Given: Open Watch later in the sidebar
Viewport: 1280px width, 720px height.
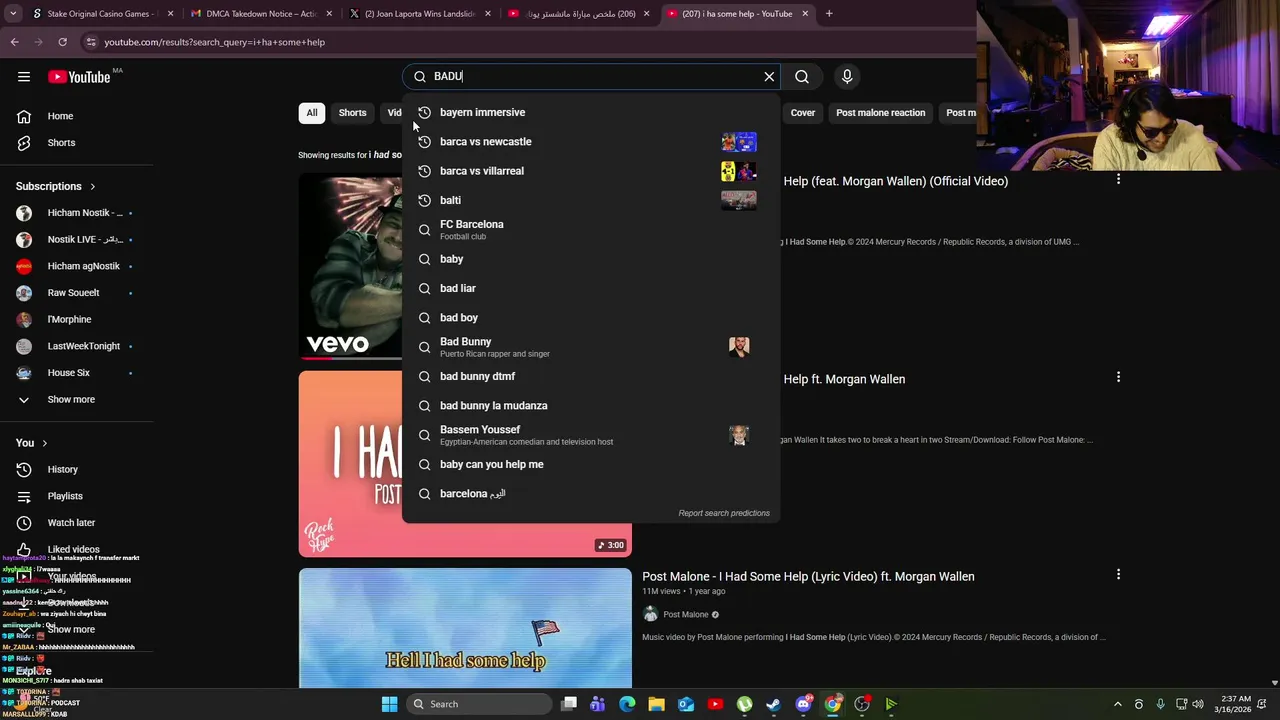Looking at the screenshot, I should pos(76,523).
